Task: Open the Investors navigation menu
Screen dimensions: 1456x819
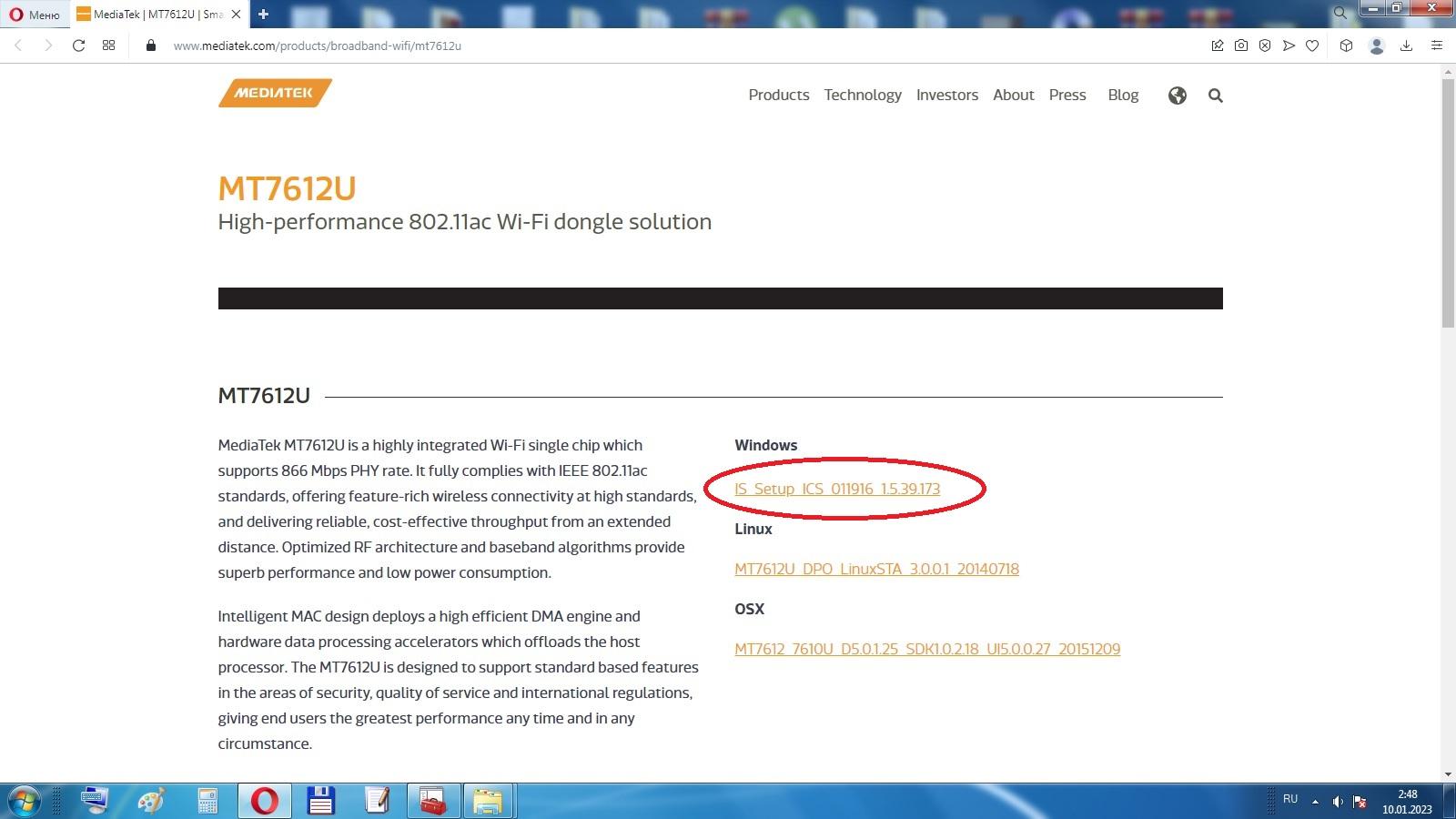Action: tap(947, 95)
